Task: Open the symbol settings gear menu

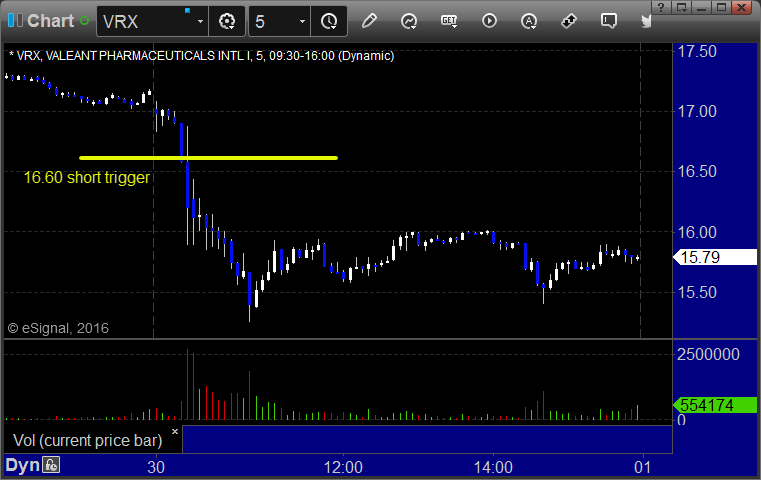Action: point(227,21)
